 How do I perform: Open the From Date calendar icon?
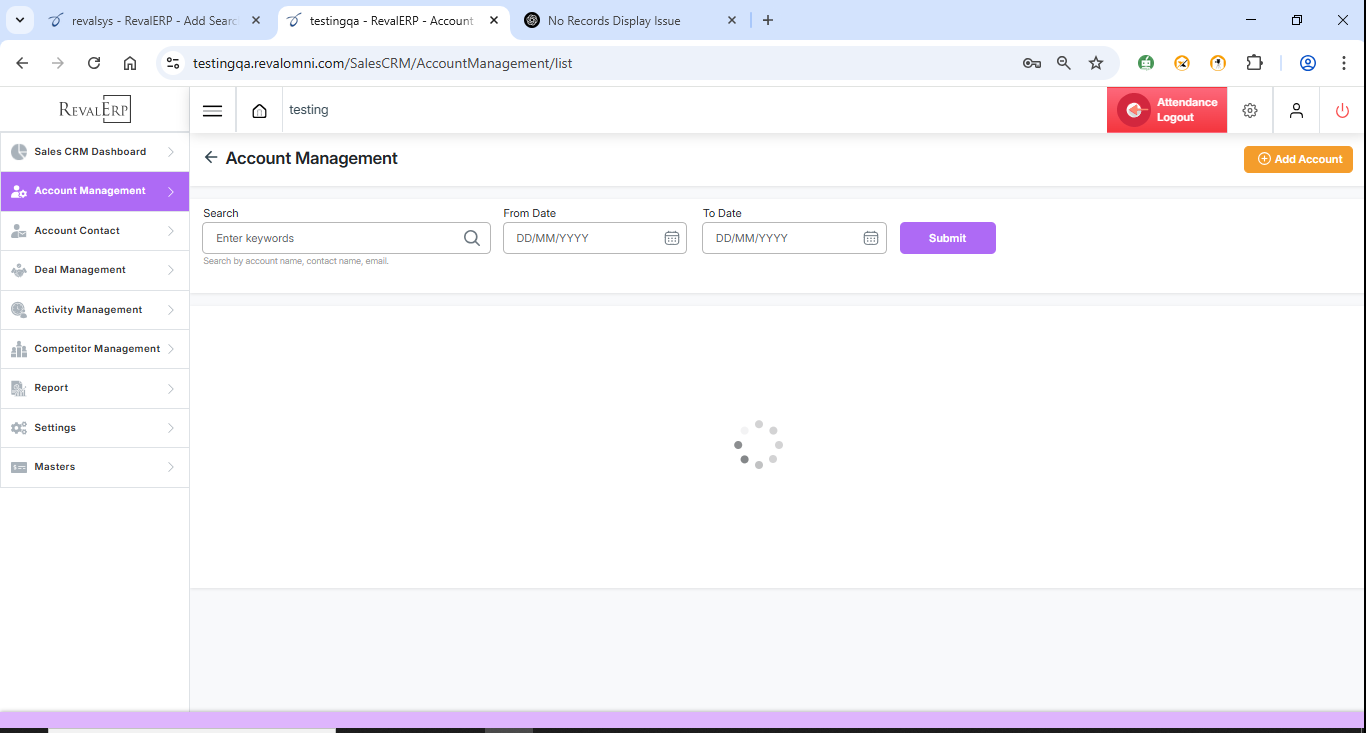[672, 238]
